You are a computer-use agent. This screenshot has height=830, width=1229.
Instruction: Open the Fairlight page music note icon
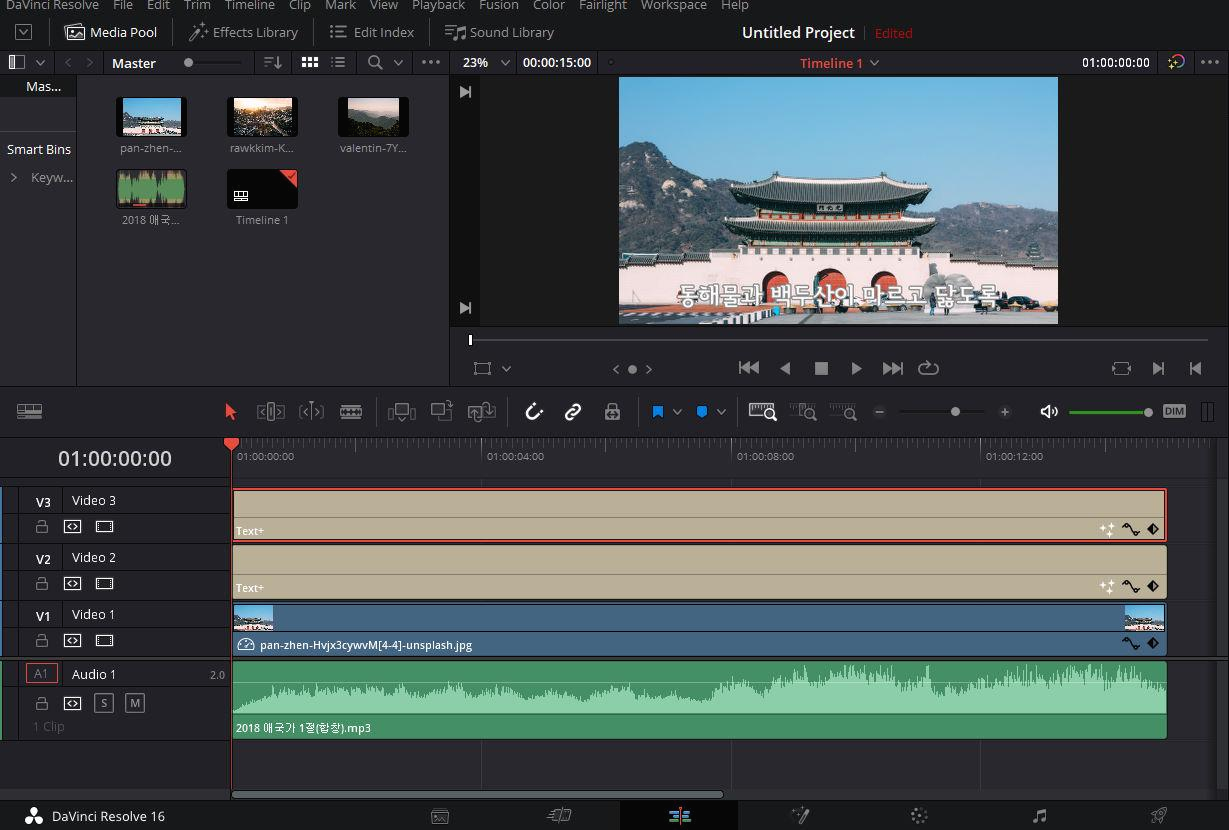point(1039,816)
